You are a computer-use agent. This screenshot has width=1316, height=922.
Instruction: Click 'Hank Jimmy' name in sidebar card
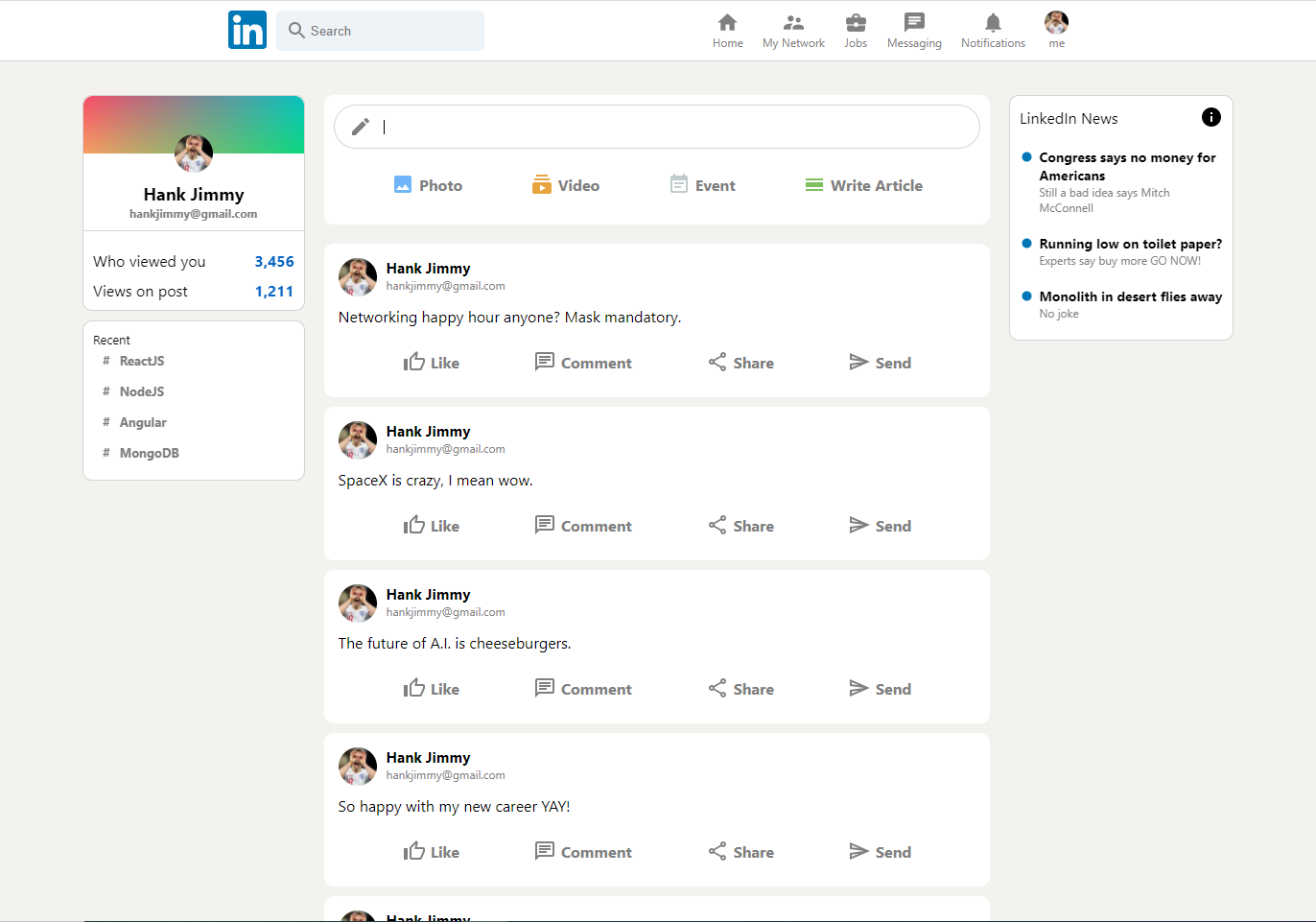194,195
